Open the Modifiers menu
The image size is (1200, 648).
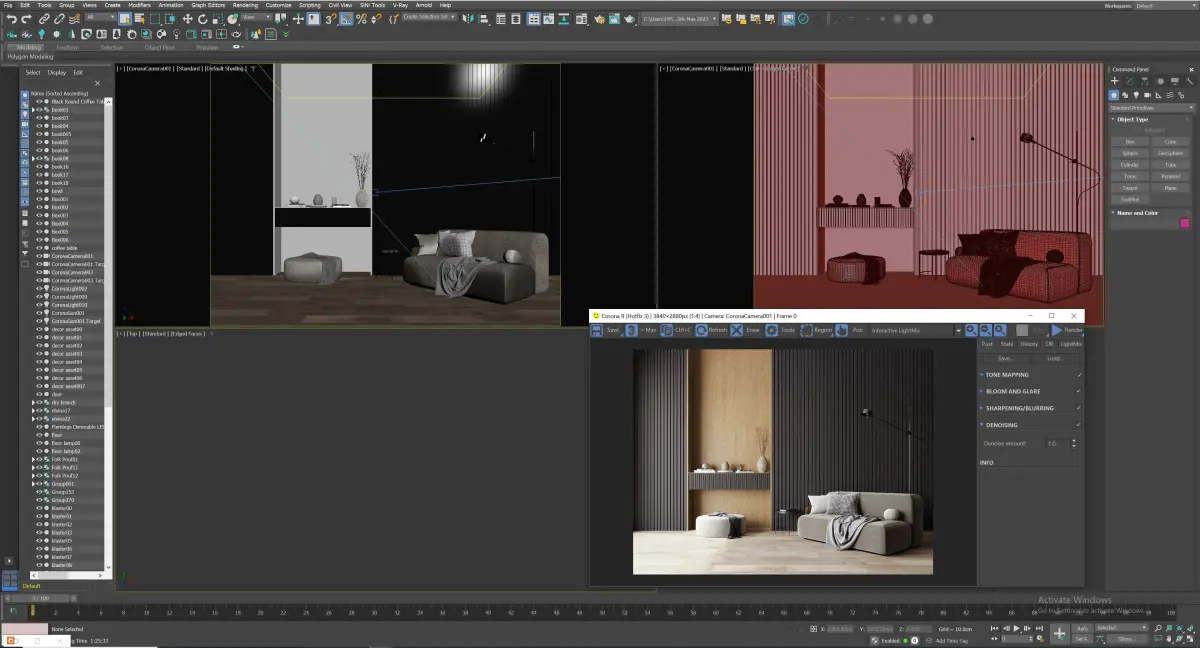[x=139, y=5]
